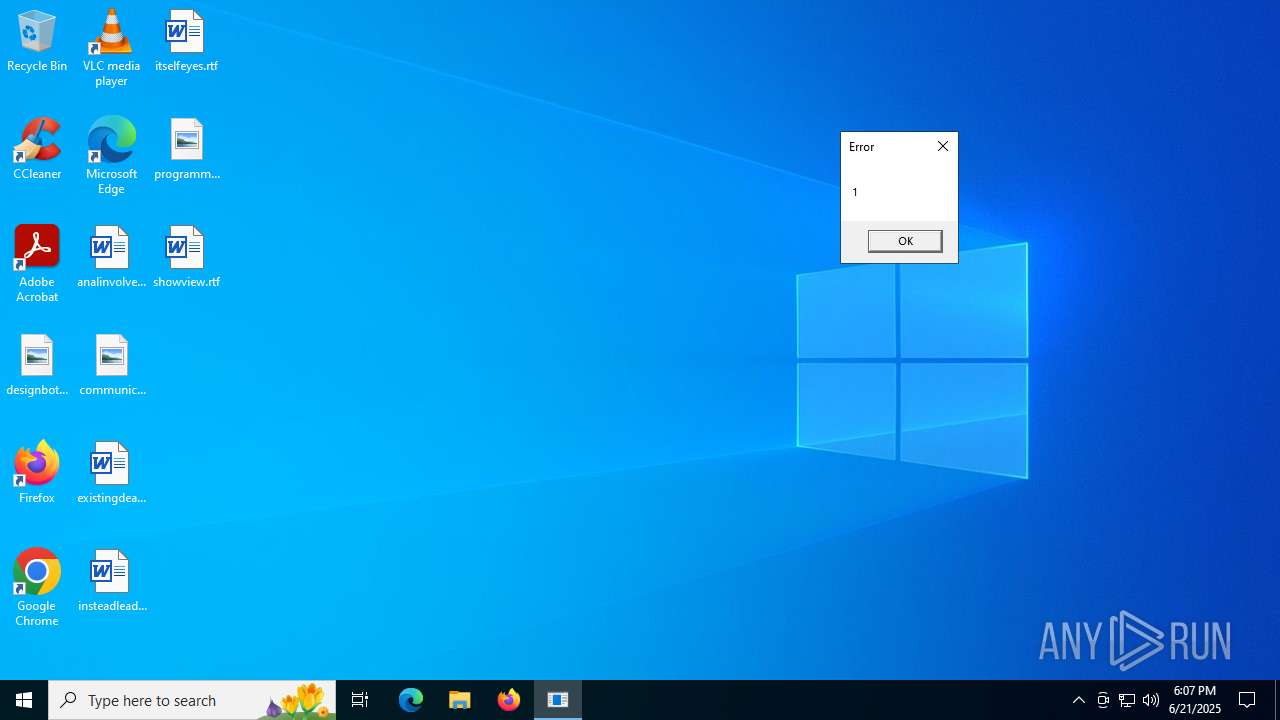This screenshot has height=720, width=1280.
Task: Open Task View from the taskbar
Action: pos(360,700)
